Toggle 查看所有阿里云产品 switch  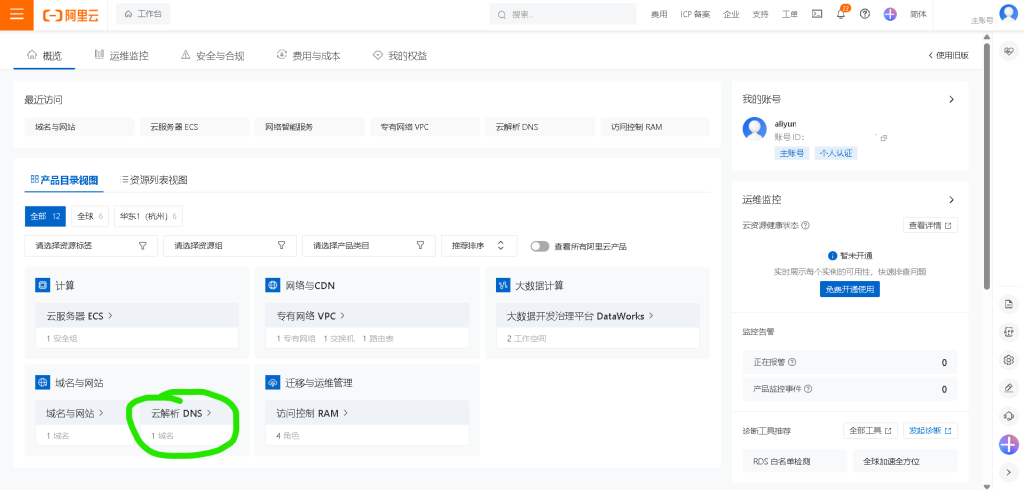point(540,246)
